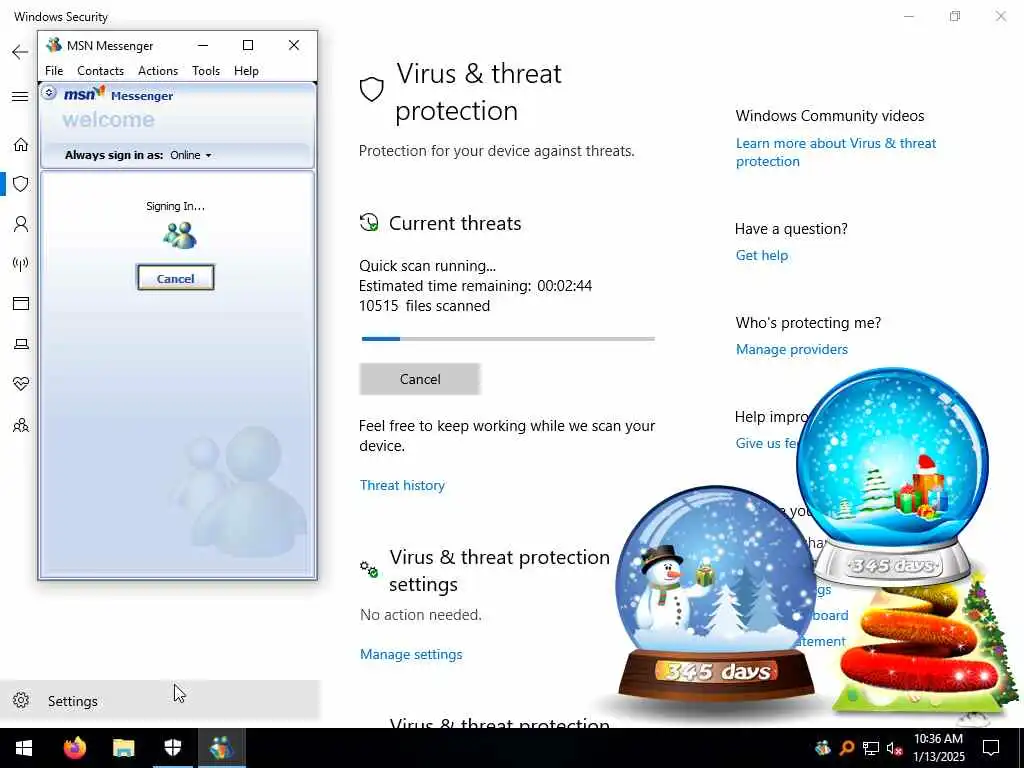Screen dimensions: 1024x768
Task: Open the 'Online' sign-in status dropdown
Action: [x=191, y=155]
